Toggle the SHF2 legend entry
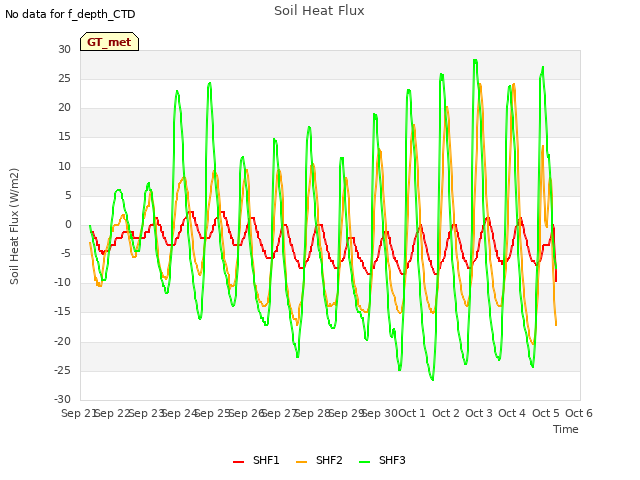640x480 pixels. [319, 460]
